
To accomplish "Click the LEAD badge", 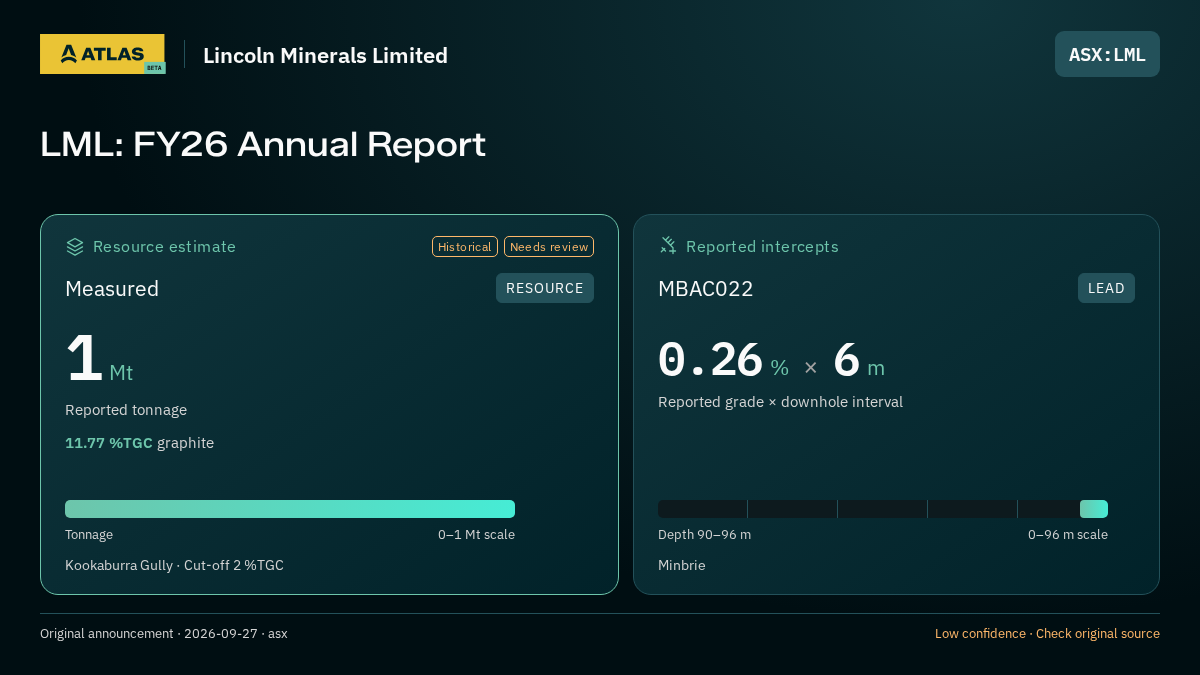I will click(1106, 288).
